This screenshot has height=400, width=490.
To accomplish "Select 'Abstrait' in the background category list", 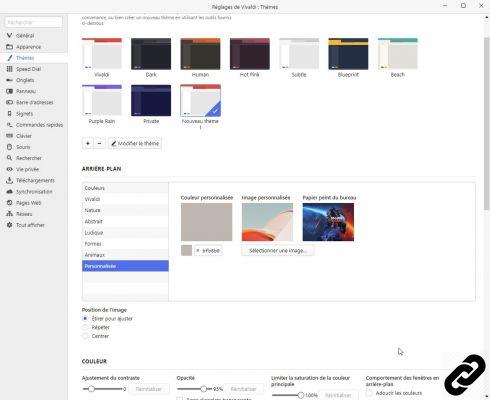I will (125, 221).
